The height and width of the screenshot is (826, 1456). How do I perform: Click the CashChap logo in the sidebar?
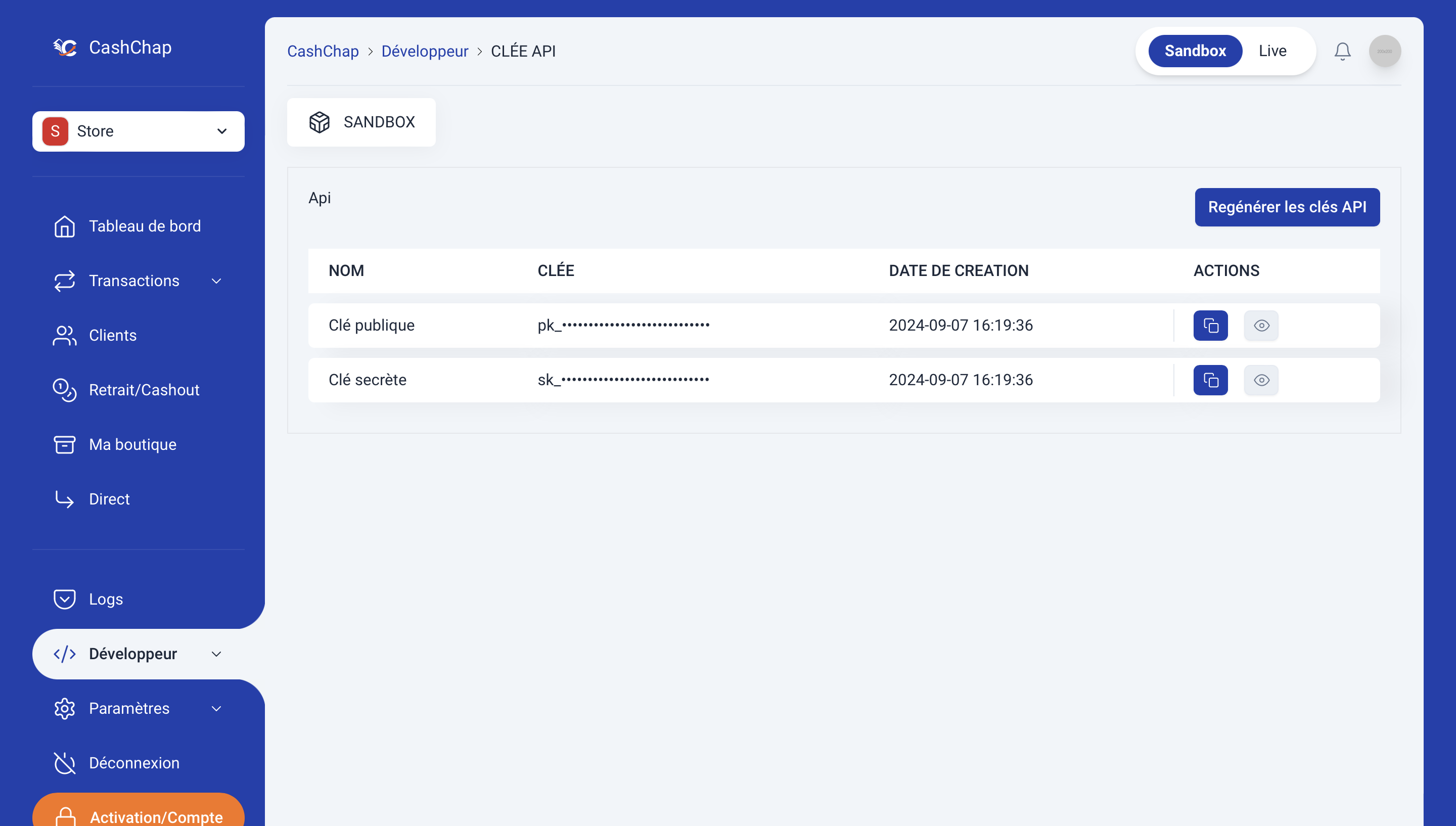[x=112, y=48]
